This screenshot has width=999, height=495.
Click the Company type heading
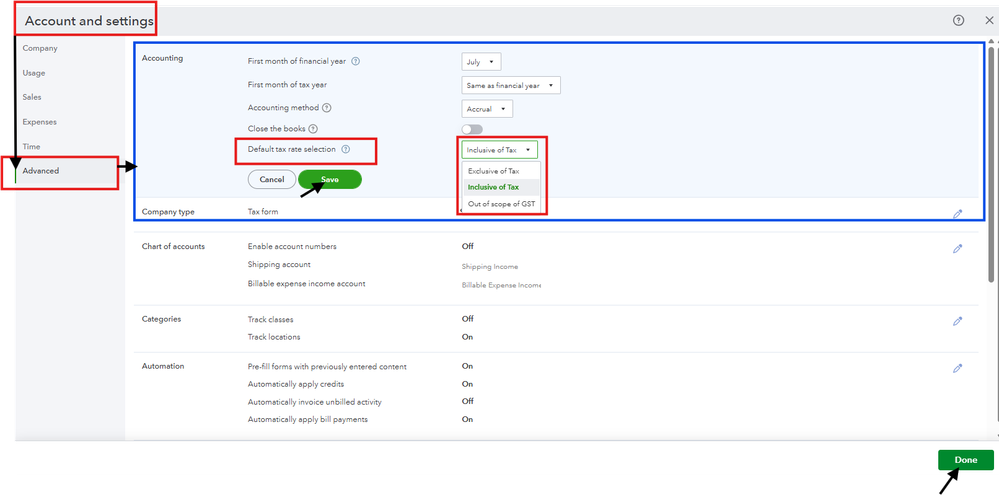[168, 212]
